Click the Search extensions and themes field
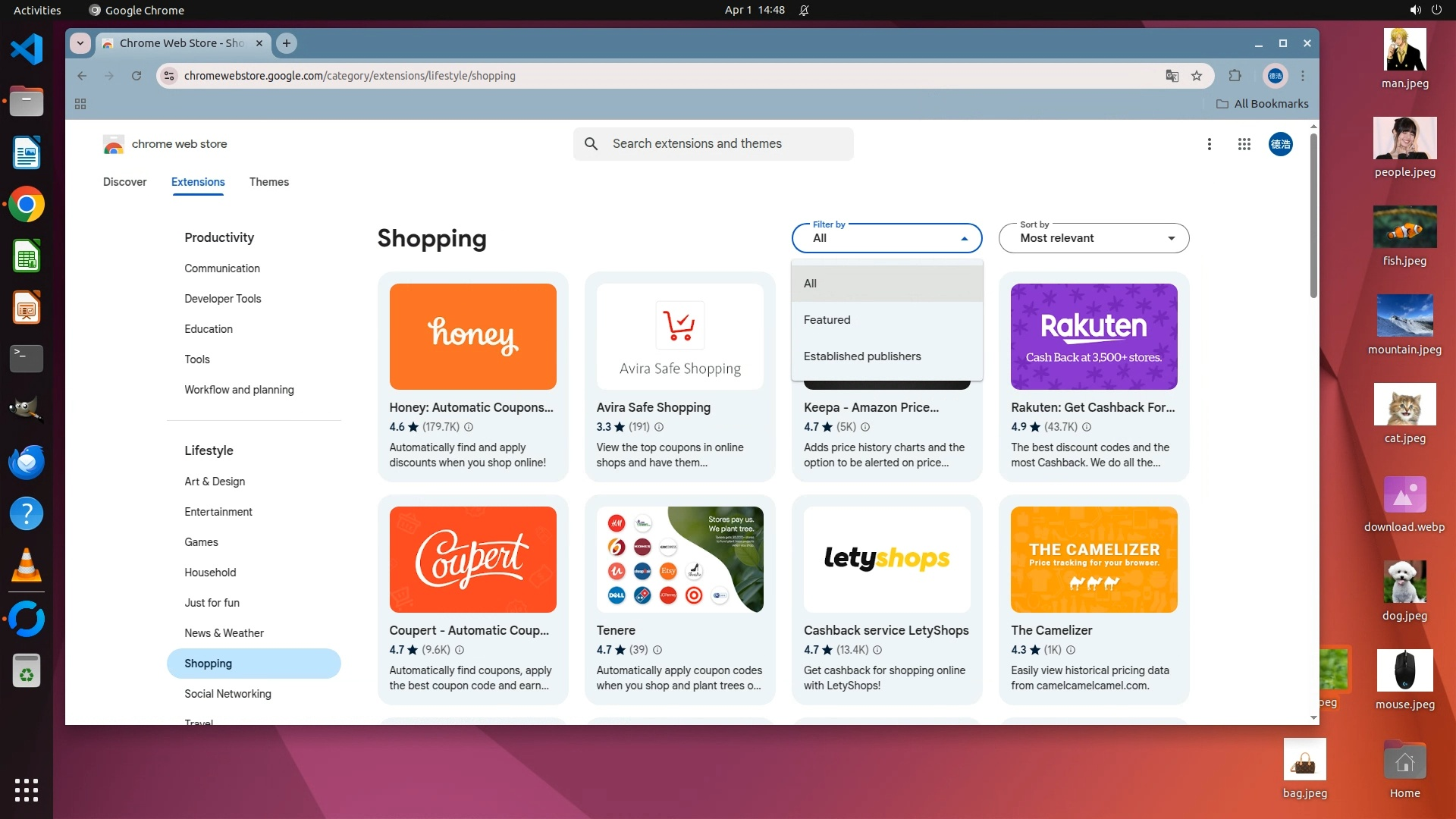The height and width of the screenshot is (819, 1456). tap(713, 144)
